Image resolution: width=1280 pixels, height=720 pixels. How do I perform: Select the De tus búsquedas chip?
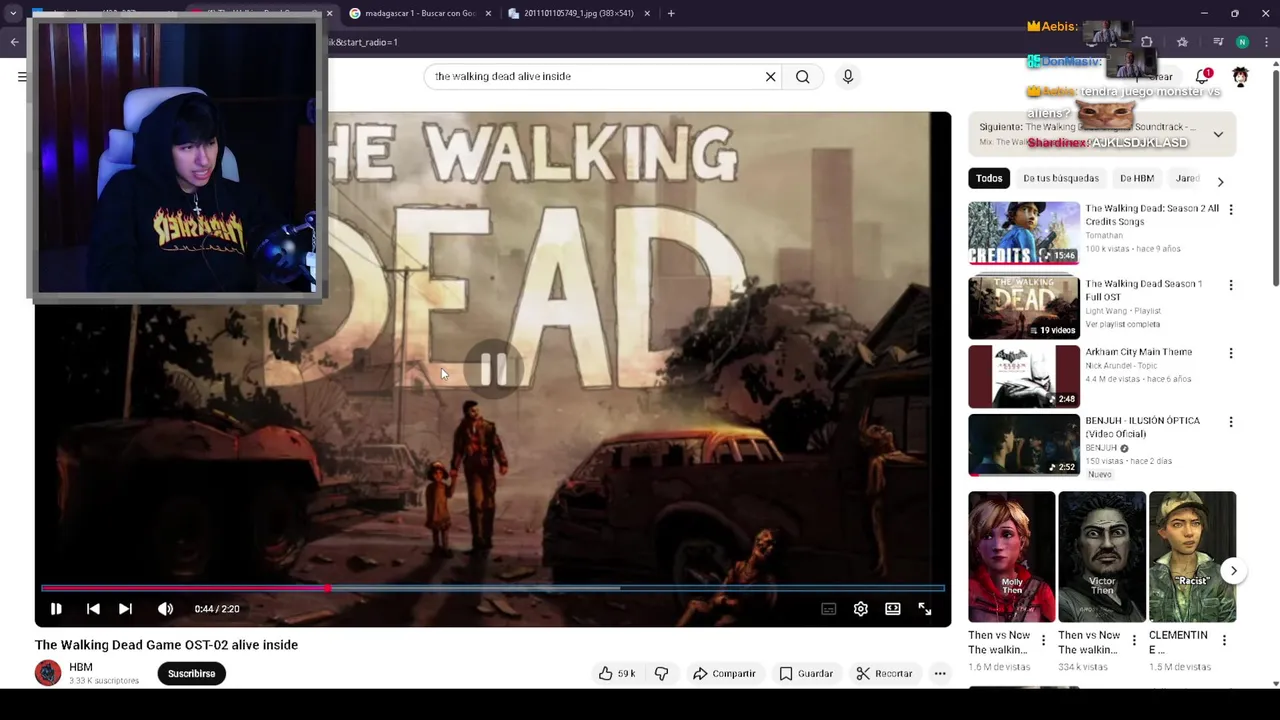tap(1061, 178)
